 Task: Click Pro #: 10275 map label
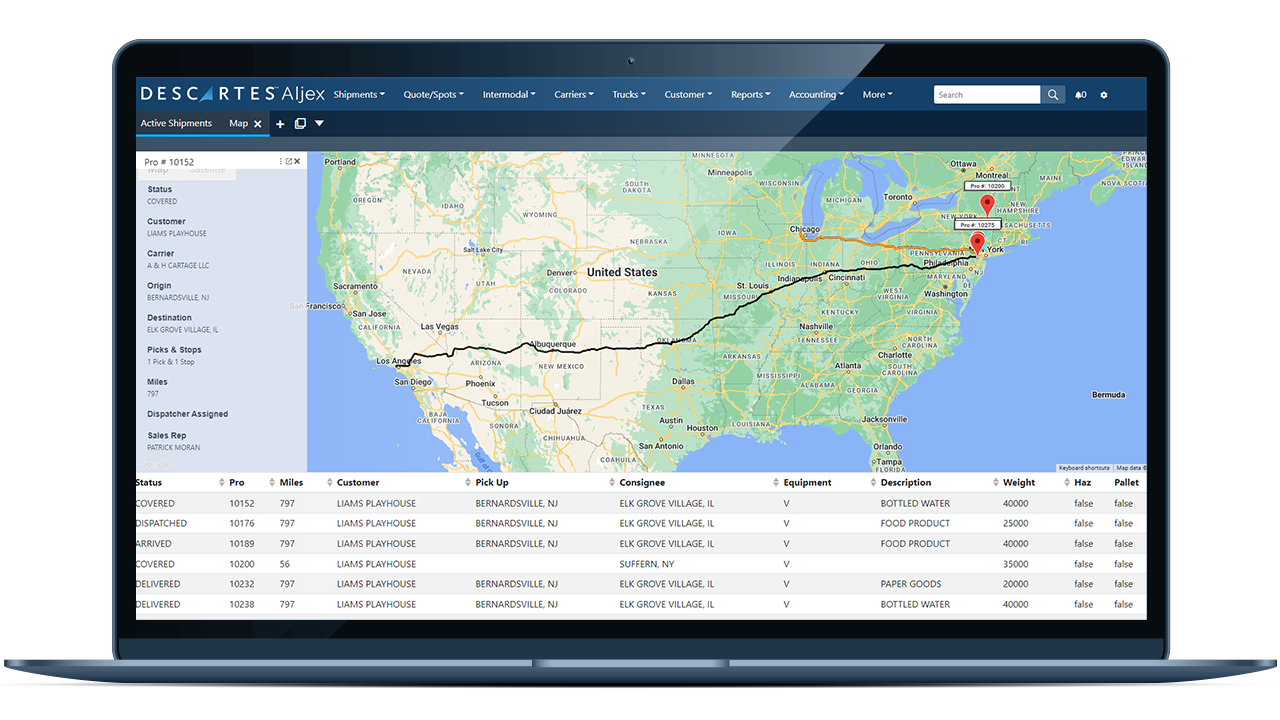978,225
